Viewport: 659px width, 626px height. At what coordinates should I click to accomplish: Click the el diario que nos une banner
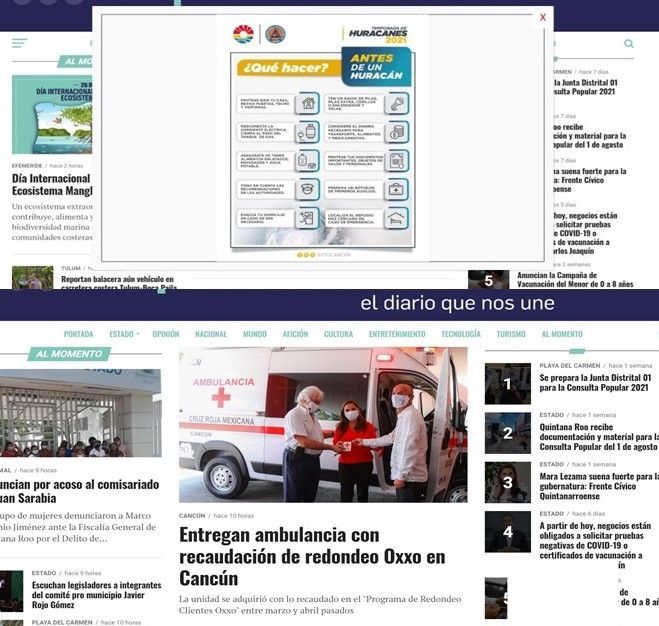pos(457,303)
